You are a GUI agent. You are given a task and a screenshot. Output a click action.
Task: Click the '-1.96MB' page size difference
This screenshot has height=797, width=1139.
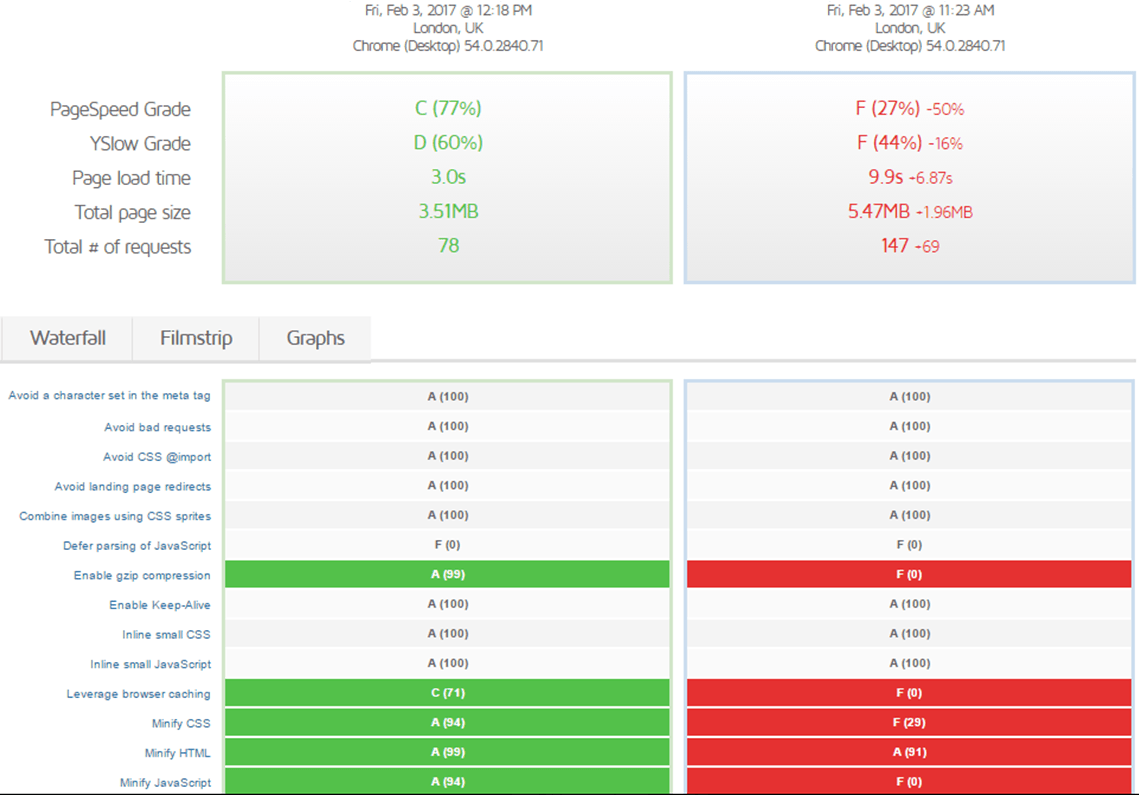pyautogui.click(x=944, y=212)
